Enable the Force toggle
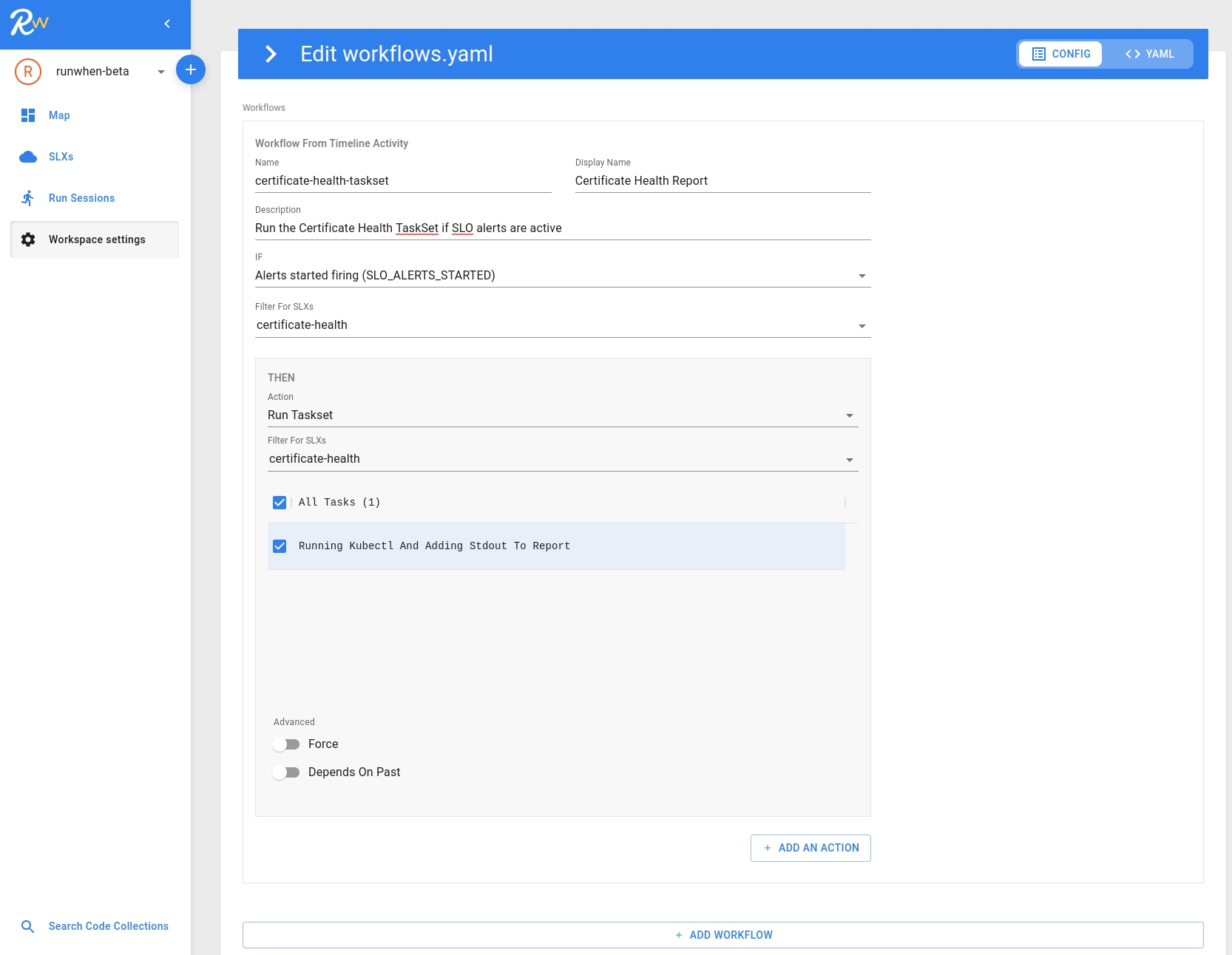The image size is (1232, 955). (x=286, y=744)
